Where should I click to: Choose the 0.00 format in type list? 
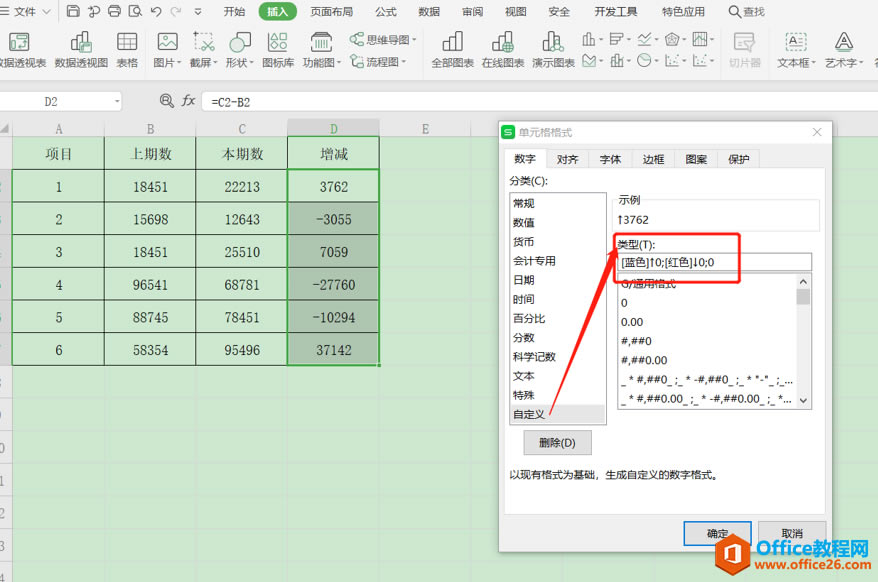point(707,322)
